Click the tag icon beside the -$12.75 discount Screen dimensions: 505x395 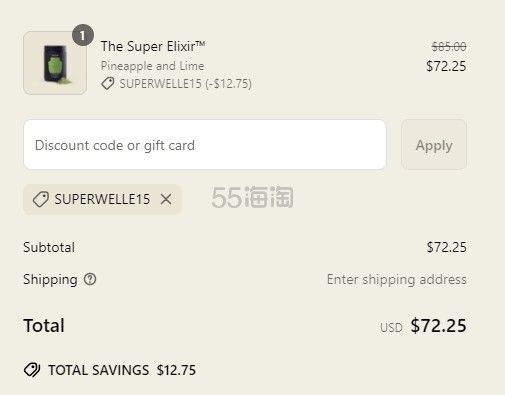[108, 83]
